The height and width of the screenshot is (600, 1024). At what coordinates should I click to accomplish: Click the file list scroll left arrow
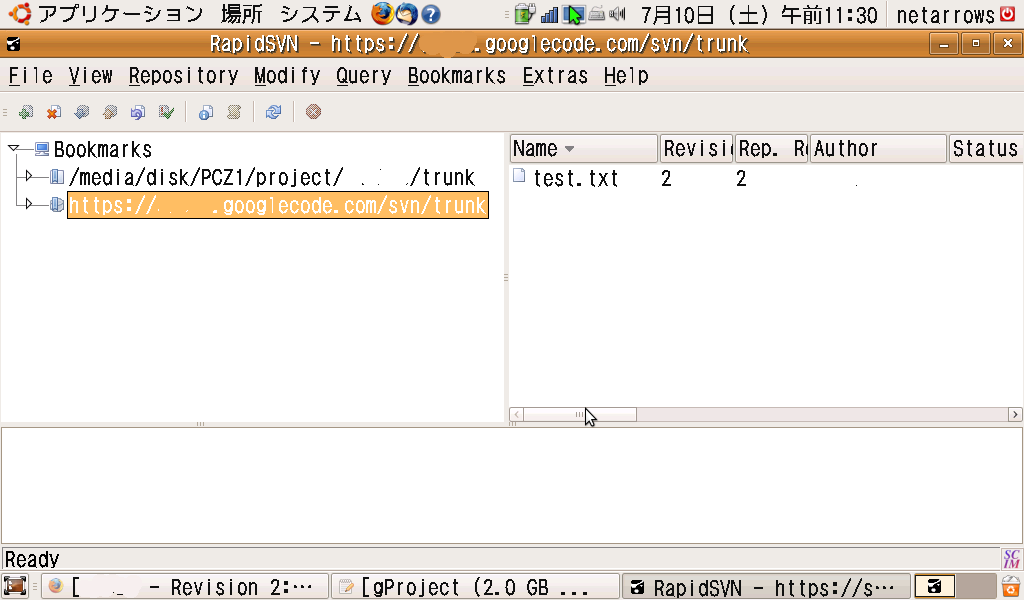point(516,415)
